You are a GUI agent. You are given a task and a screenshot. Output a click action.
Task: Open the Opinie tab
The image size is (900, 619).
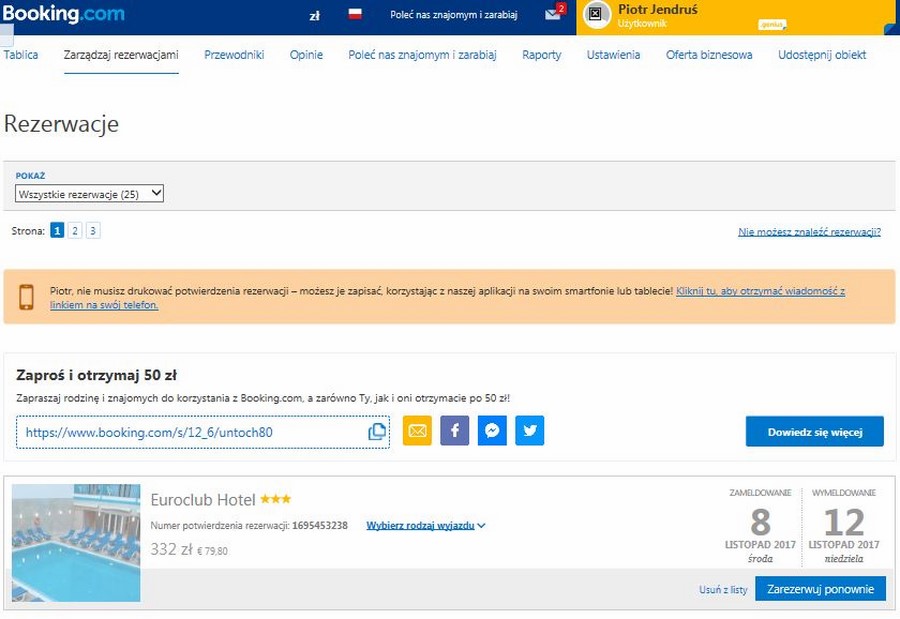click(x=306, y=55)
